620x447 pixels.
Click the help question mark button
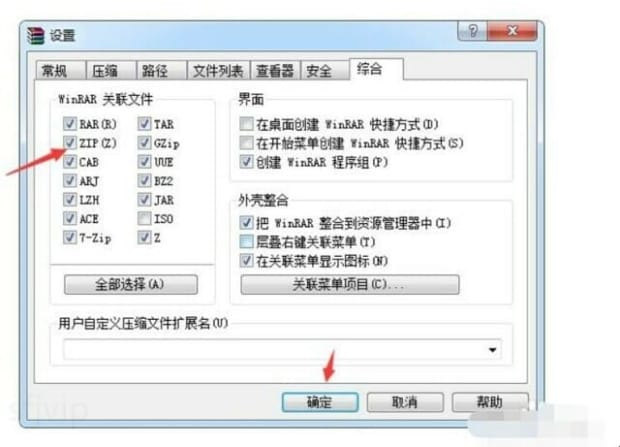[473, 31]
